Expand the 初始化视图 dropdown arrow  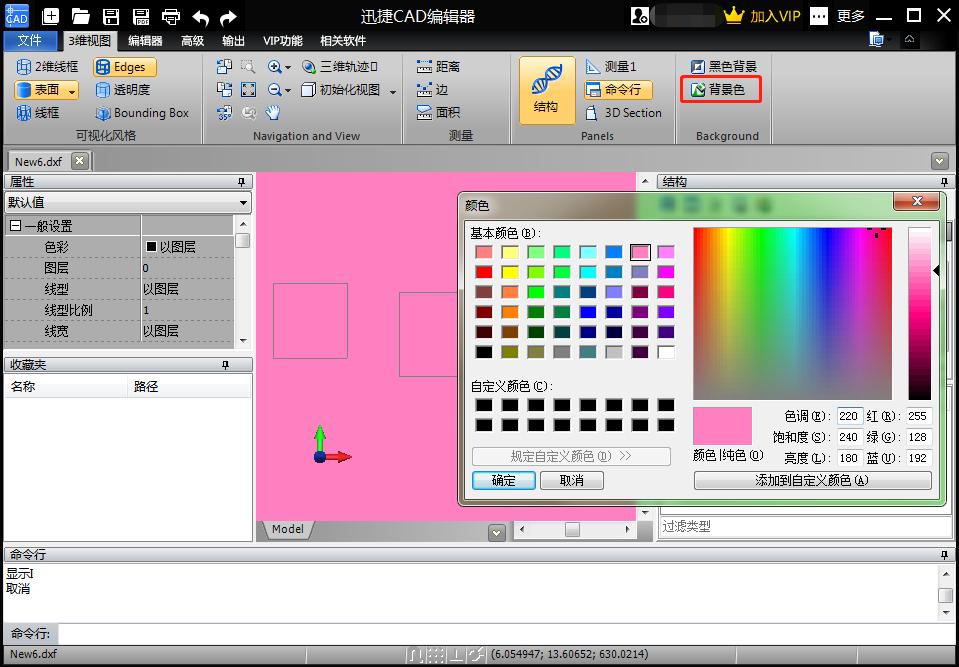click(392, 91)
